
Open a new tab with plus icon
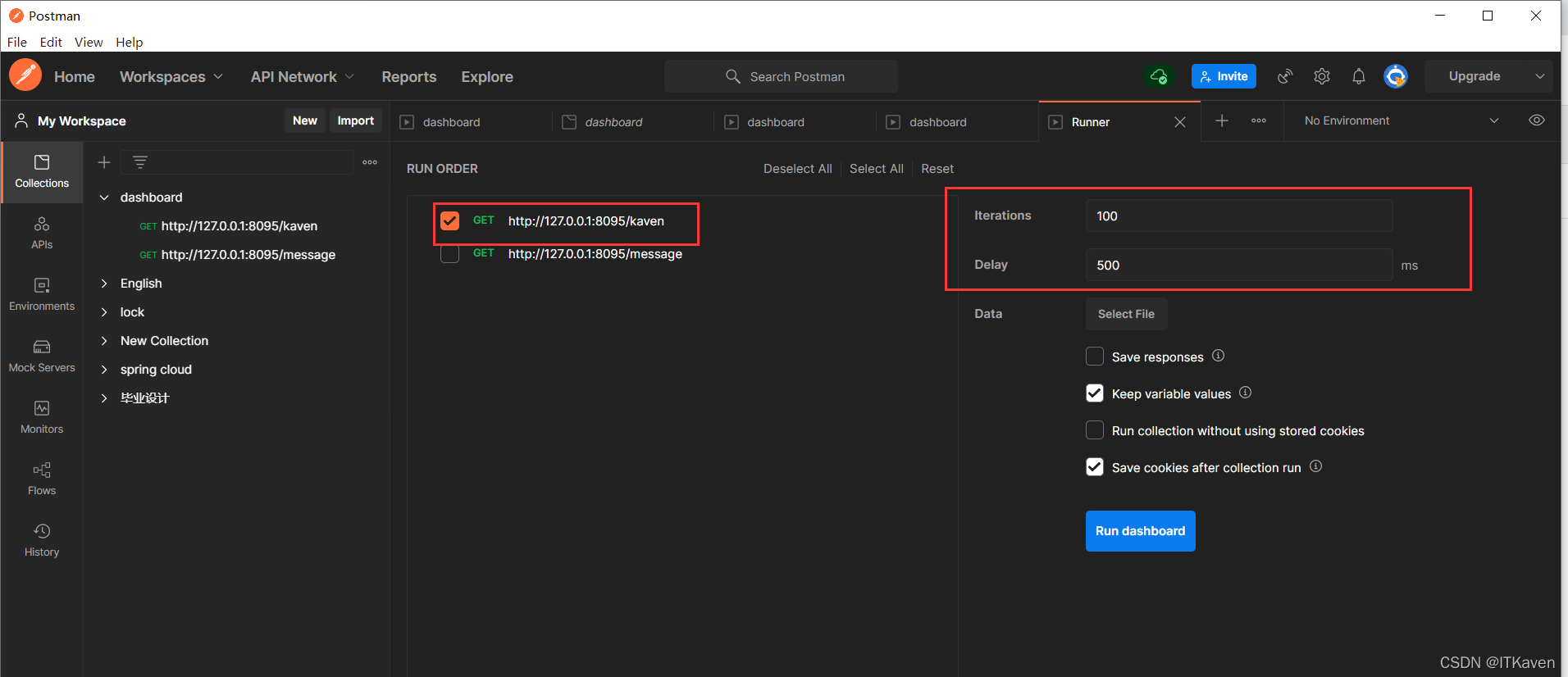(x=1222, y=120)
